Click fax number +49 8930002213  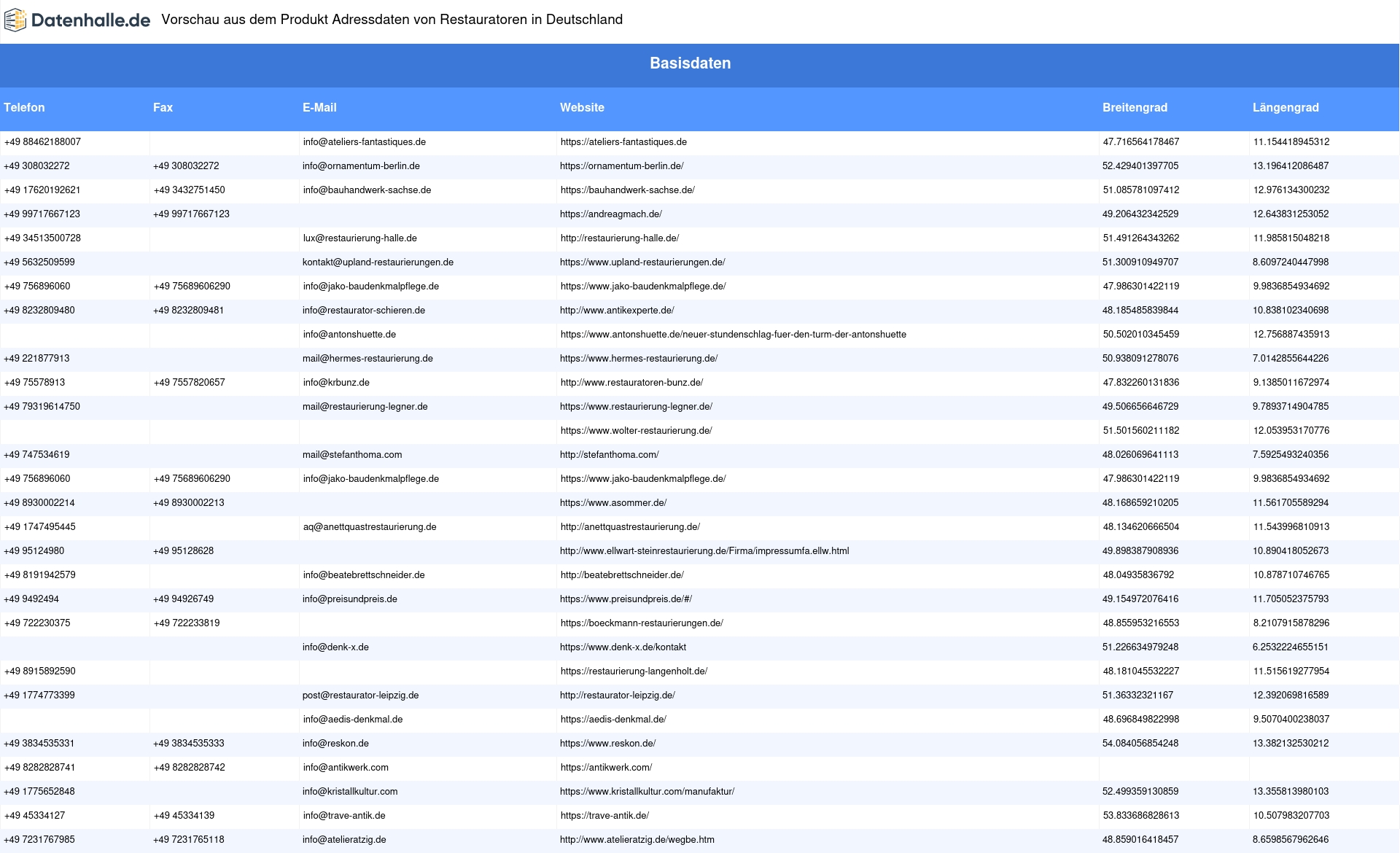pos(189,503)
